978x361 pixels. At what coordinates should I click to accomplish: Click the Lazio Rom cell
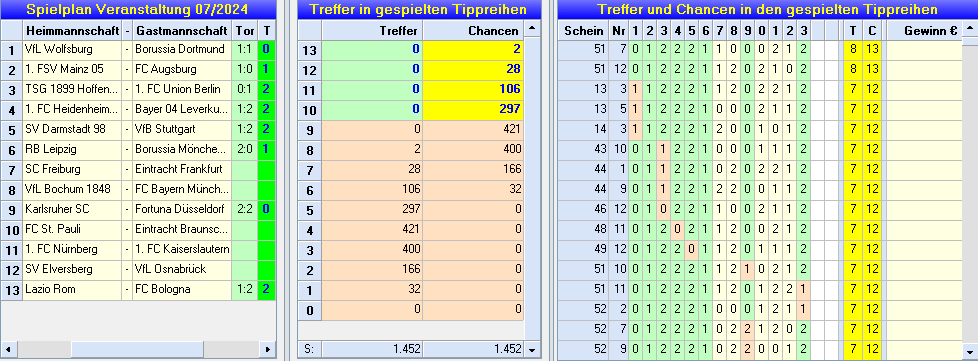click(x=72, y=289)
